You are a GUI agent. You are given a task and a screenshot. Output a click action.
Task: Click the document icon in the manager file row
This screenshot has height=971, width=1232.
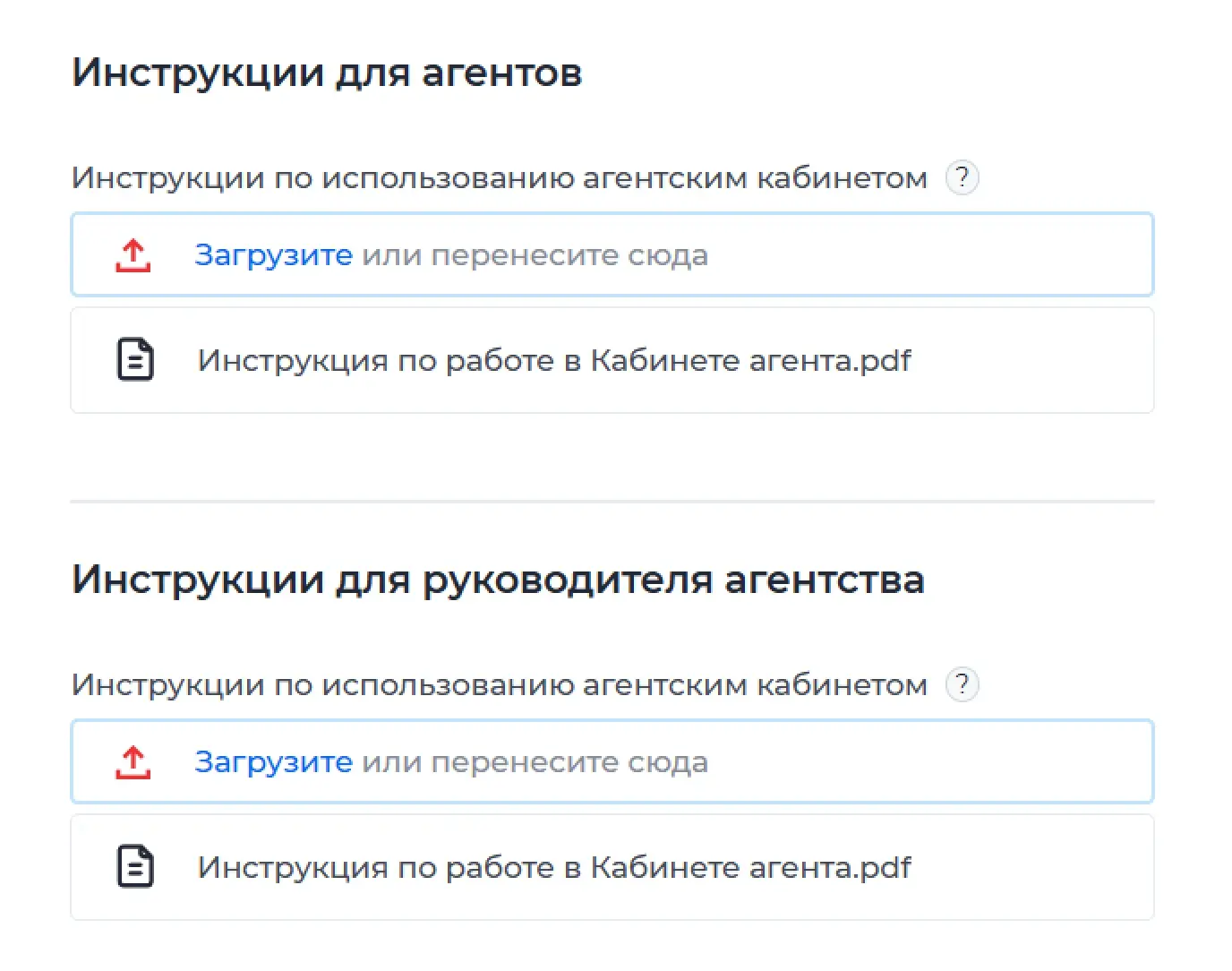(135, 867)
